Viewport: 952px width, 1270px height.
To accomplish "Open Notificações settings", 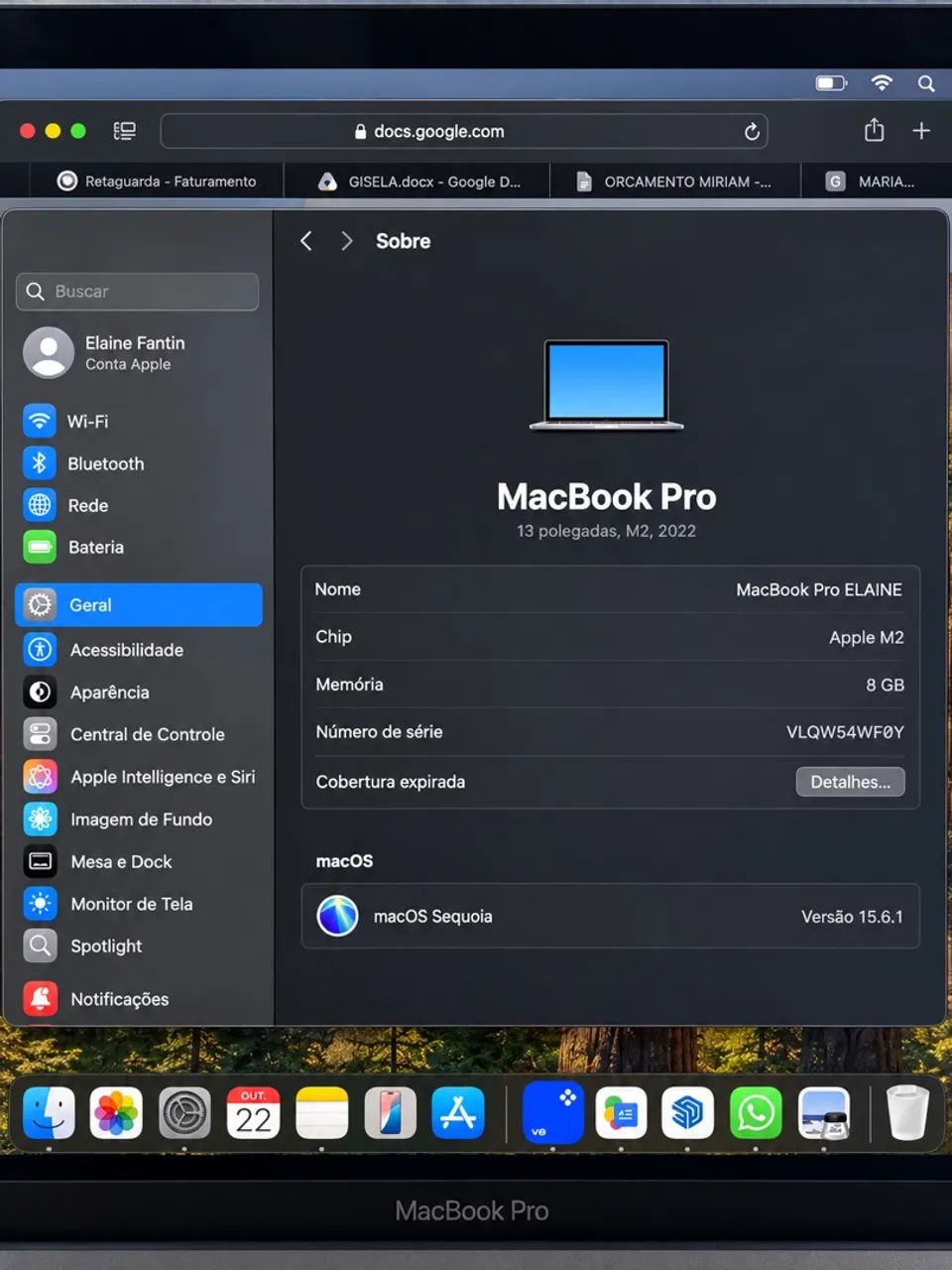I will point(97,999).
